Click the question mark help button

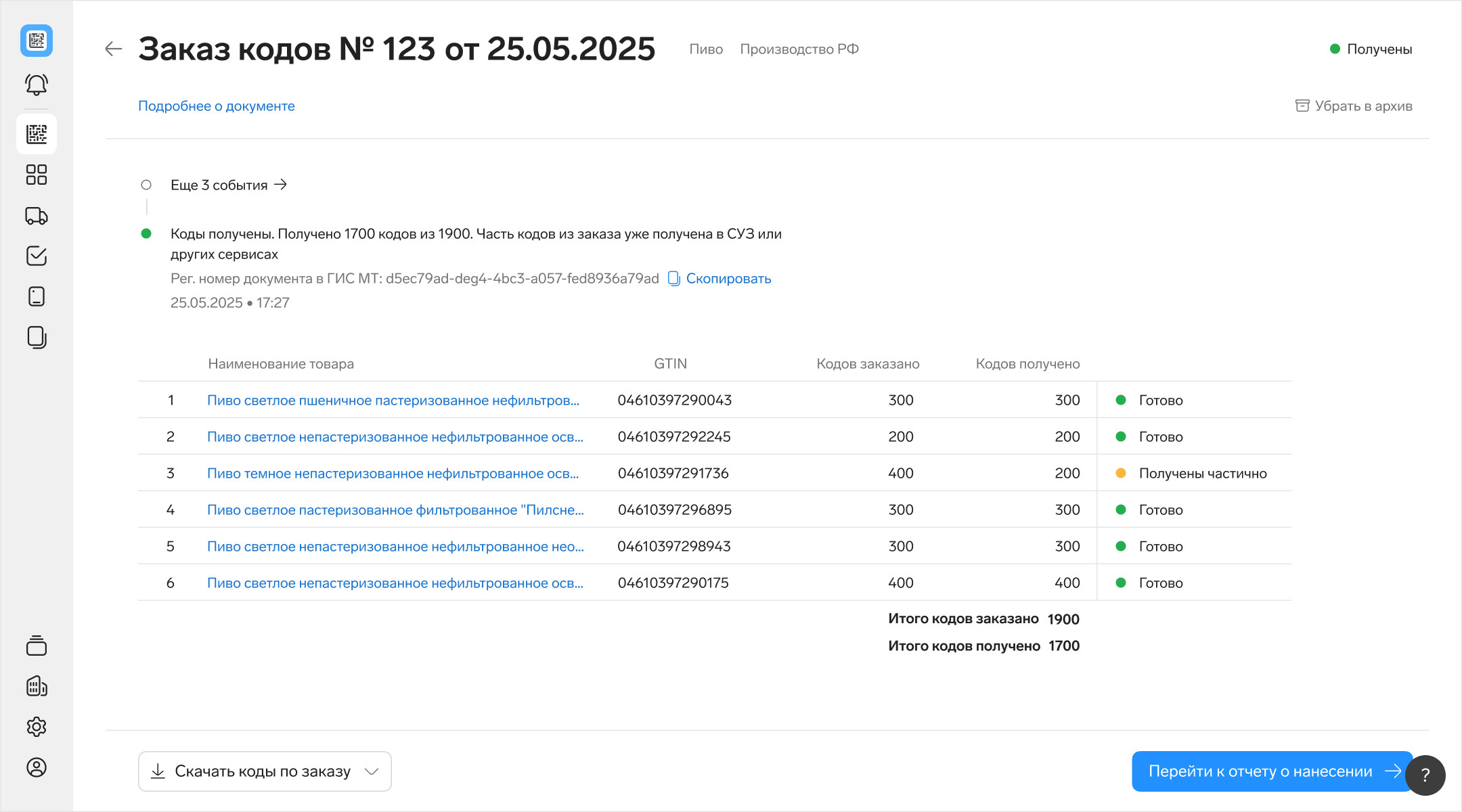[x=1425, y=775]
